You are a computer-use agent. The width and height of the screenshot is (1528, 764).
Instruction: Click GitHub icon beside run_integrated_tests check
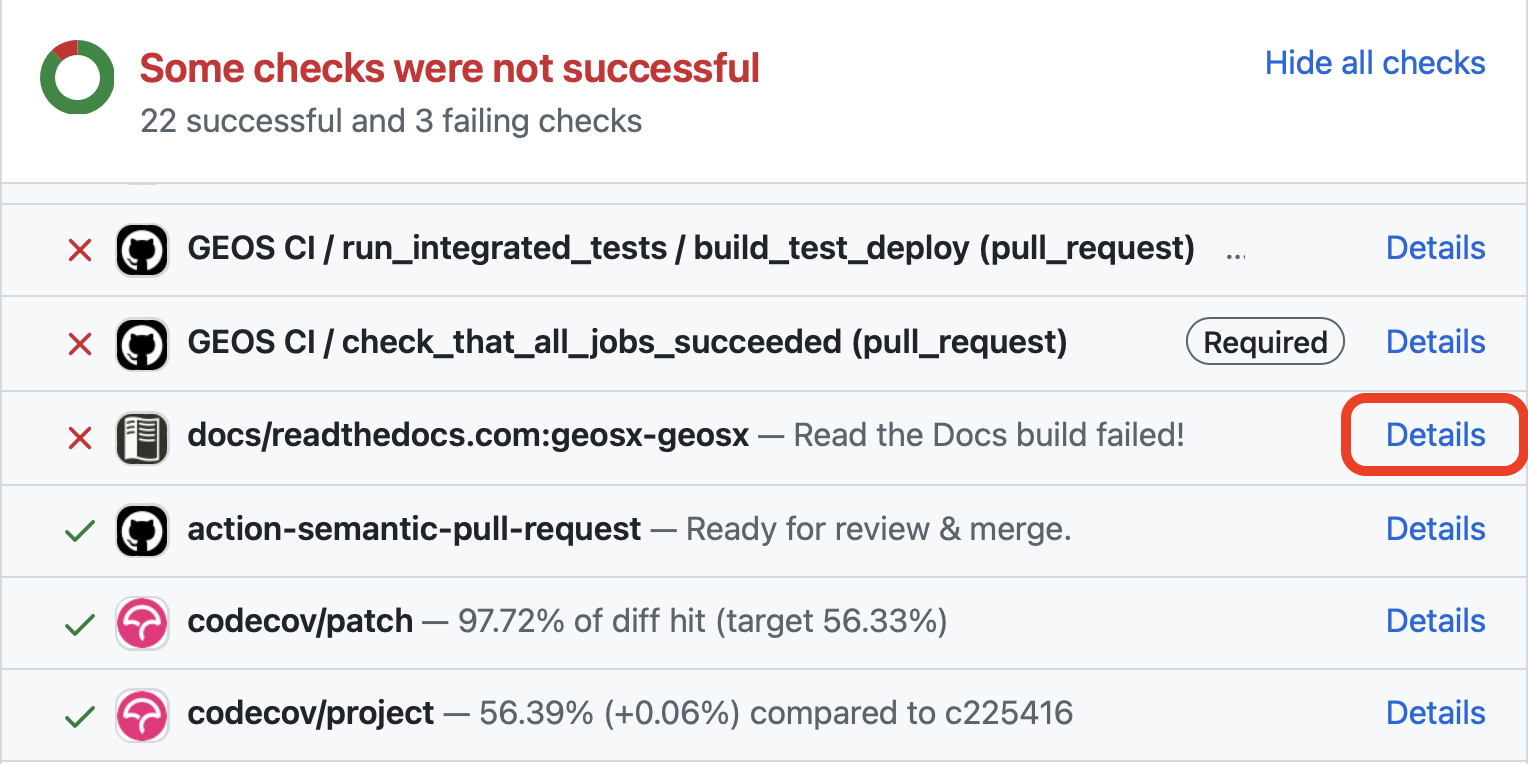pyautogui.click(x=142, y=250)
